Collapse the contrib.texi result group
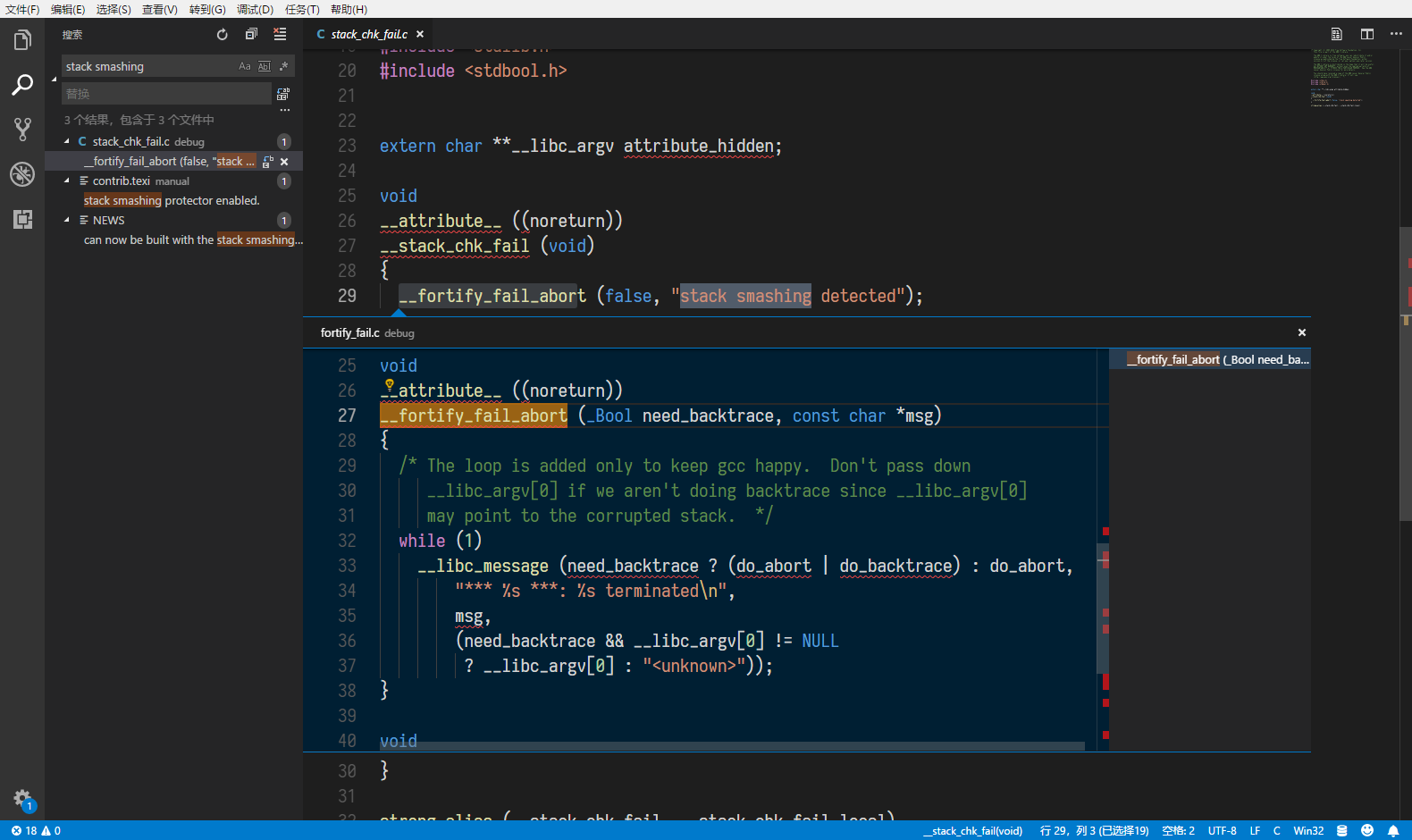1412x840 pixels. pos(67,181)
